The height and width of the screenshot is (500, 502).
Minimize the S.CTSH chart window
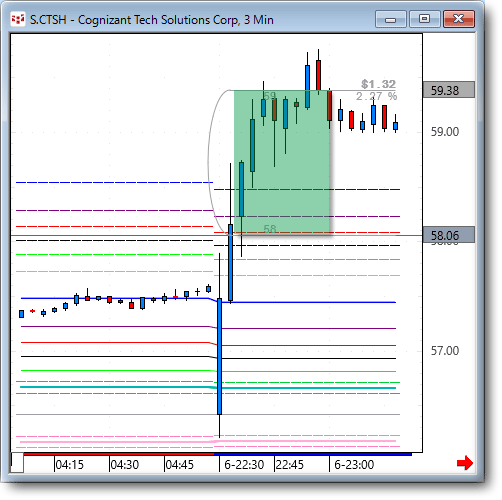[390, 19]
